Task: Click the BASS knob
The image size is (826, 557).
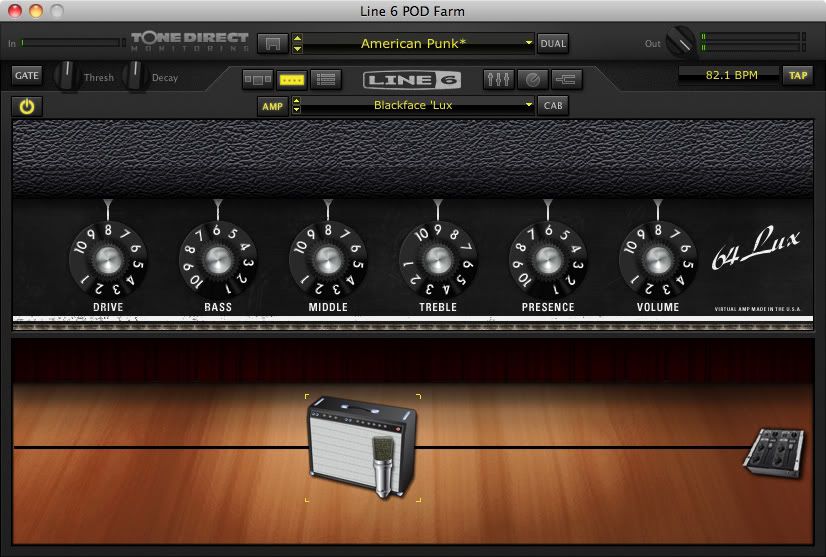Action: coord(218,260)
